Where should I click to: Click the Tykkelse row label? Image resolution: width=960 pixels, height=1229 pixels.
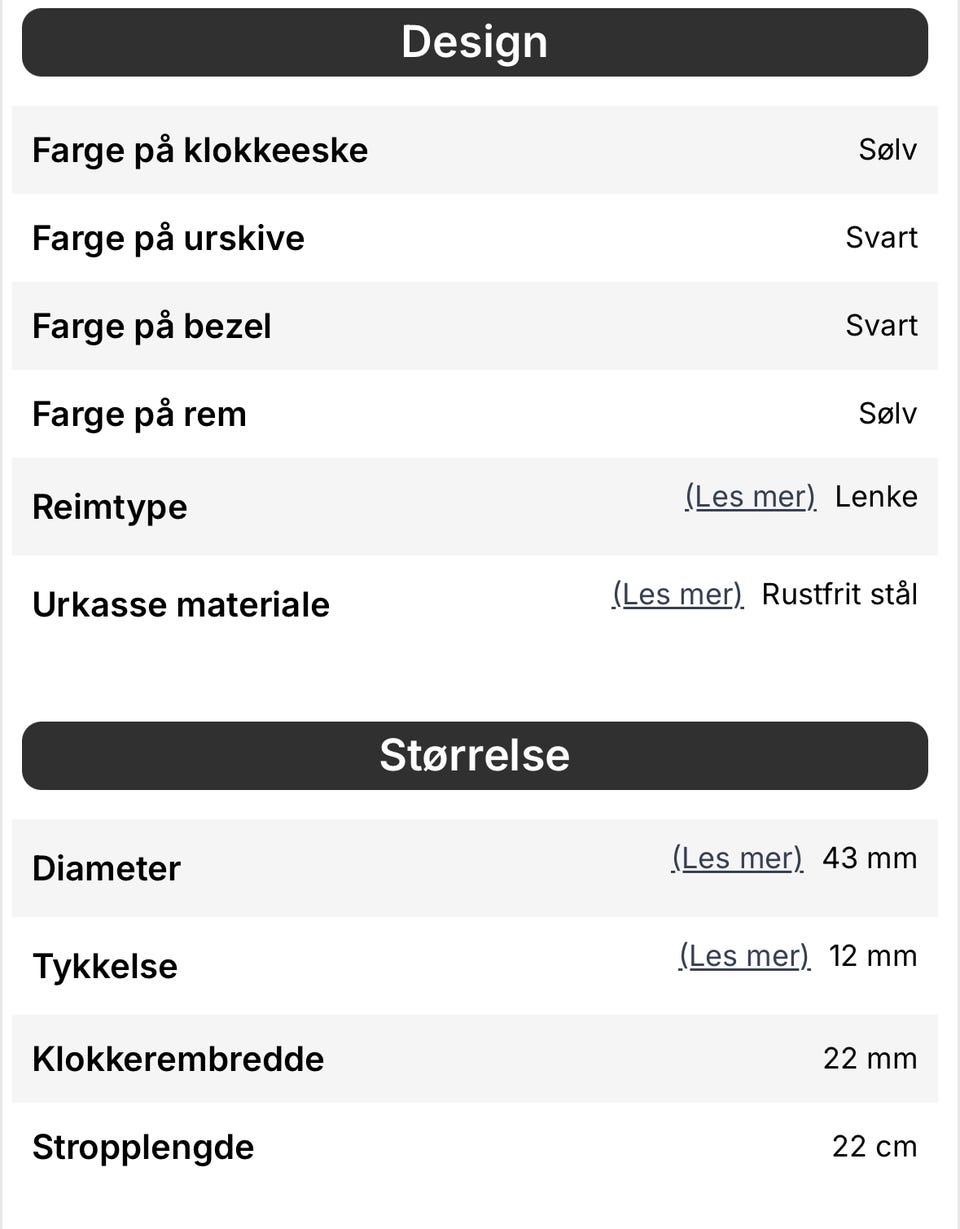[x=105, y=966]
